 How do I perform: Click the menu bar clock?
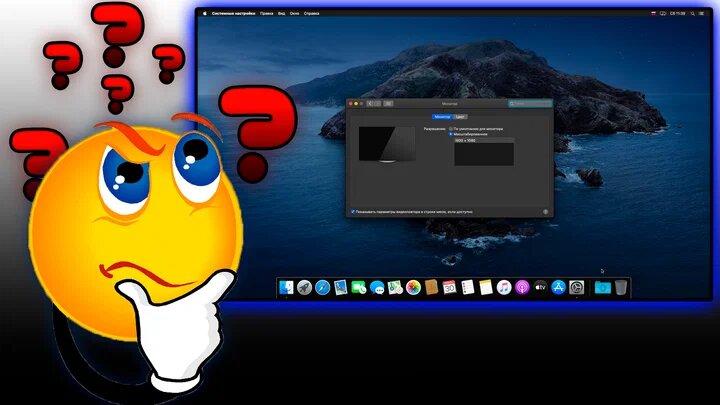678,13
